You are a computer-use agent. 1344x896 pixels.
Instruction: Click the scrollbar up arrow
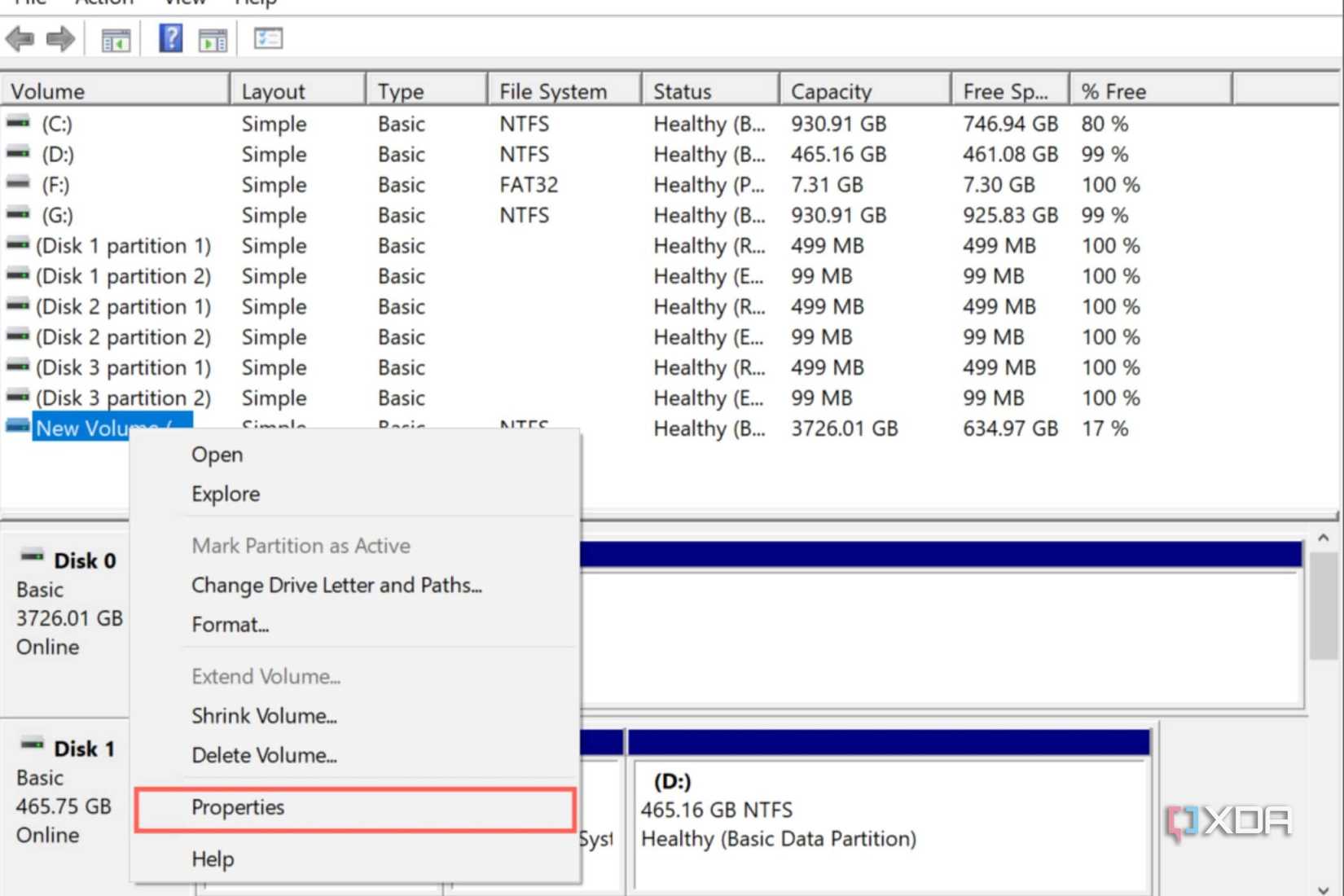point(1323,537)
